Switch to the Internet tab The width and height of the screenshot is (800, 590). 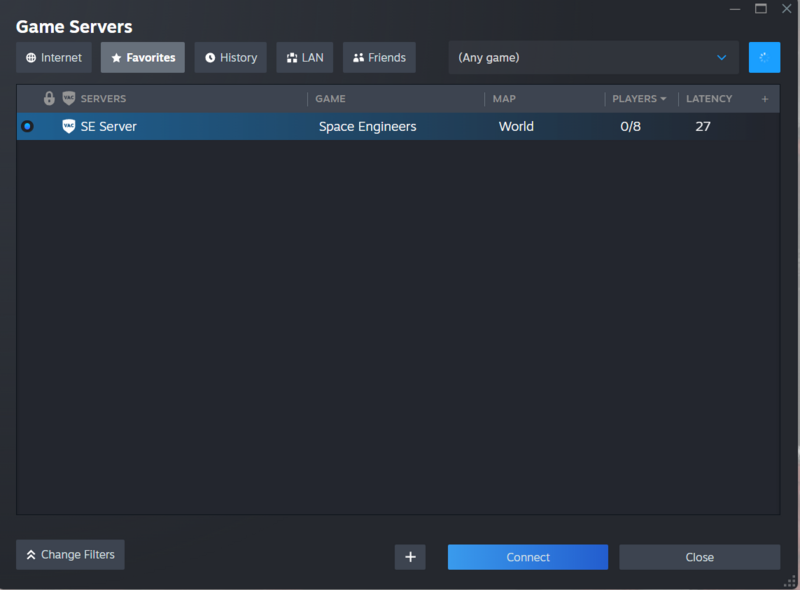pyautogui.click(x=54, y=58)
